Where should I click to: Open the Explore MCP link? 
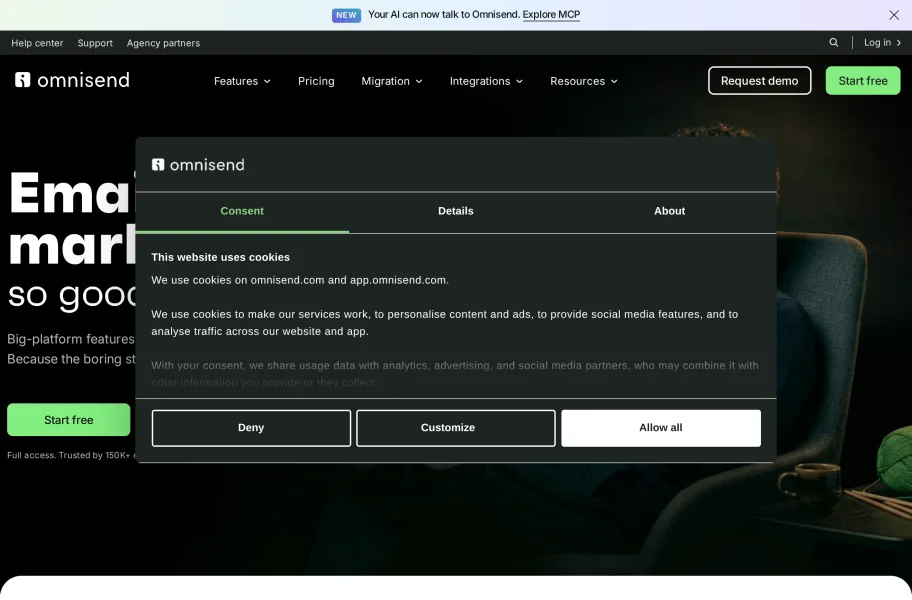point(551,15)
